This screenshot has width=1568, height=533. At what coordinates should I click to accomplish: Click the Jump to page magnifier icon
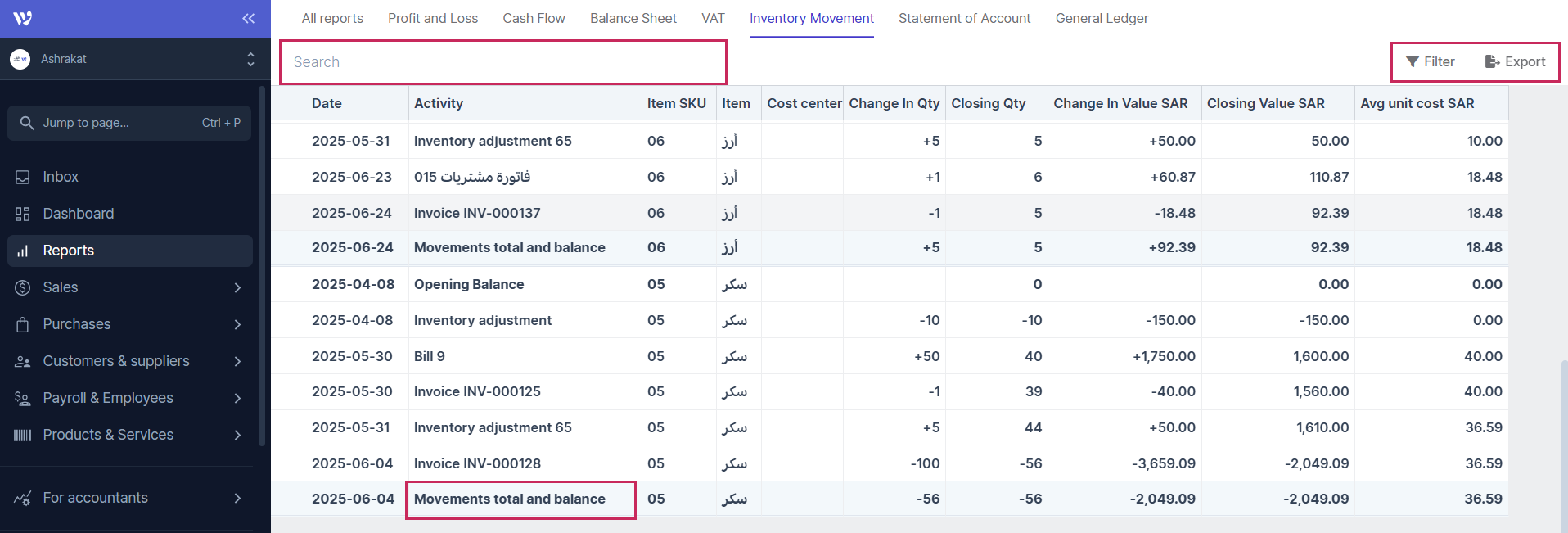coord(27,123)
